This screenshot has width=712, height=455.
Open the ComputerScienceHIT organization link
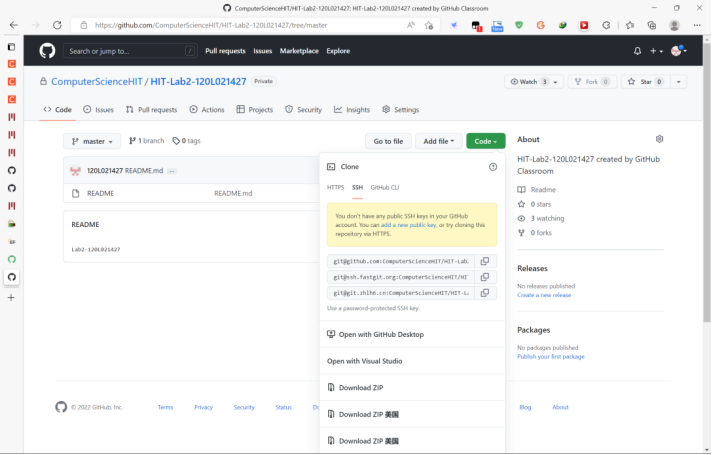coord(97,82)
